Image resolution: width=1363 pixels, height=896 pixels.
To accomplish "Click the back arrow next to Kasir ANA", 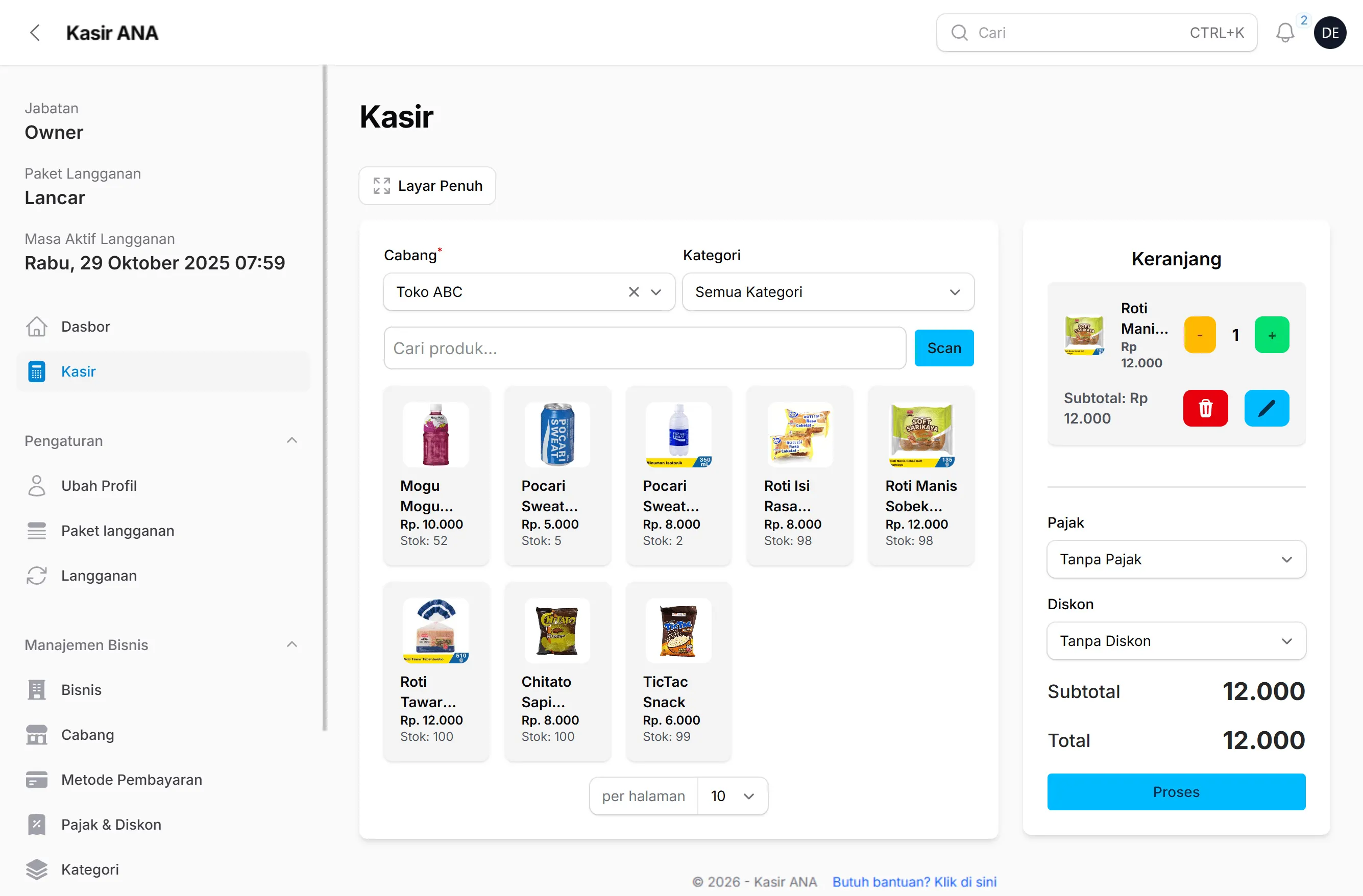I will [x=35, y=33].
